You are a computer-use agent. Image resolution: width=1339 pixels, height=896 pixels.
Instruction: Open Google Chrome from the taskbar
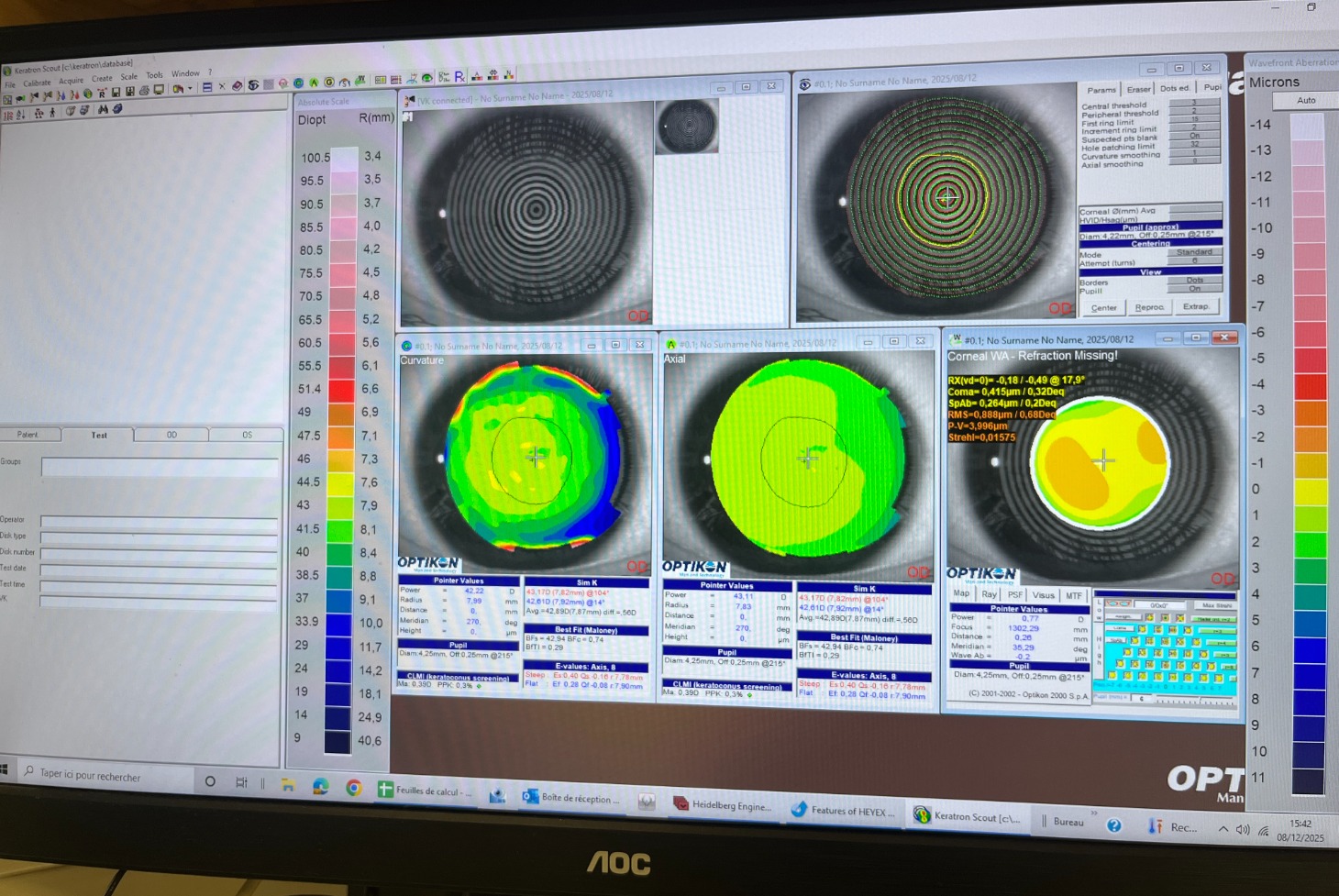[x=353, y=788]
